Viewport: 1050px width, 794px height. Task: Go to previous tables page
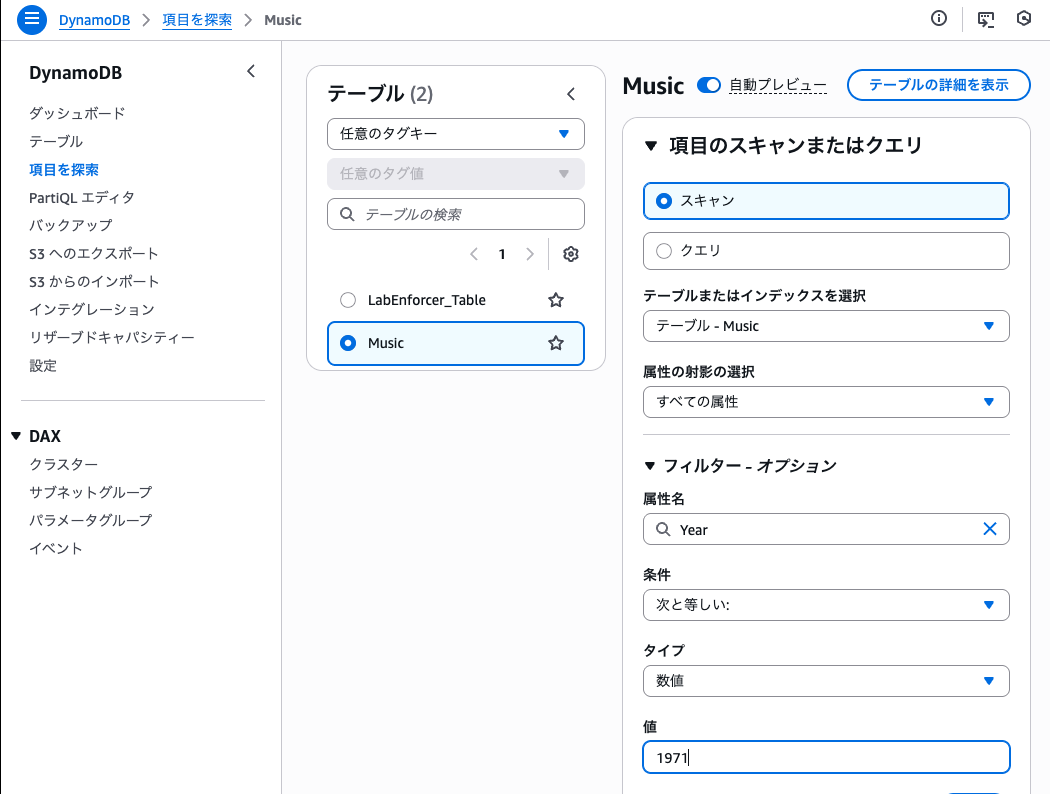[474, 254]
